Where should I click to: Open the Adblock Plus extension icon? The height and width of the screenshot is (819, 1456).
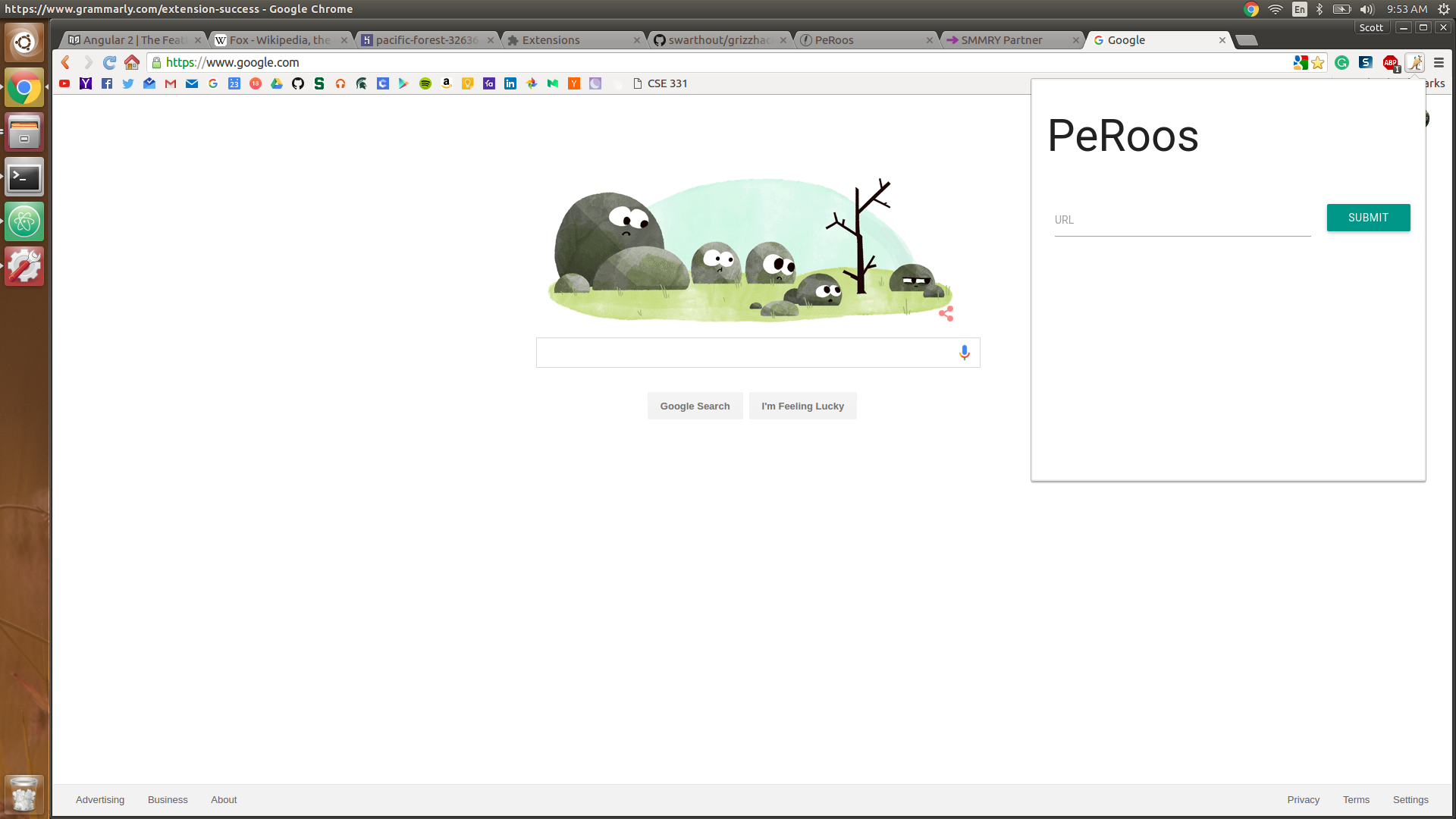[x=1390, y=63]
